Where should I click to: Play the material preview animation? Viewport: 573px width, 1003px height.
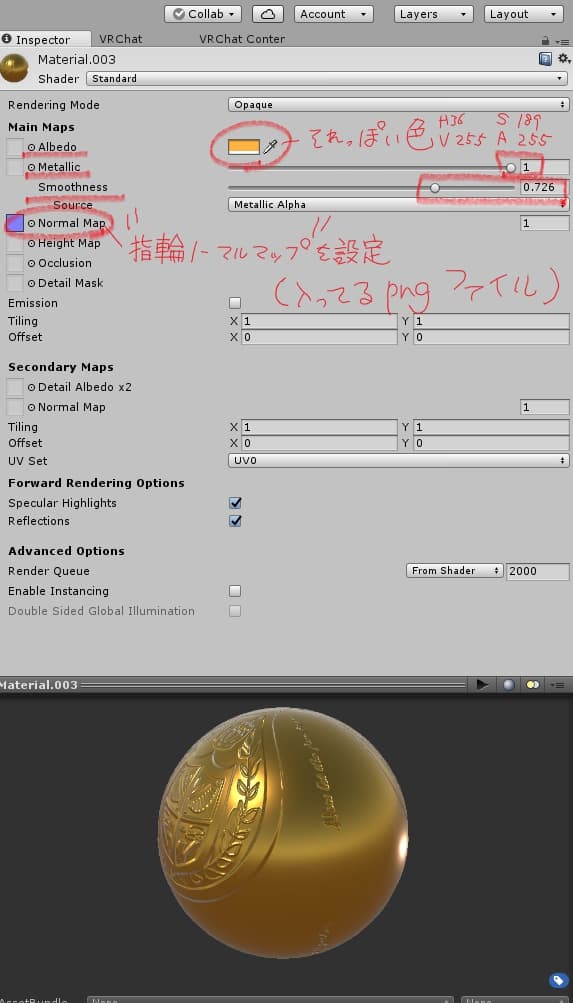coord(482,684)
